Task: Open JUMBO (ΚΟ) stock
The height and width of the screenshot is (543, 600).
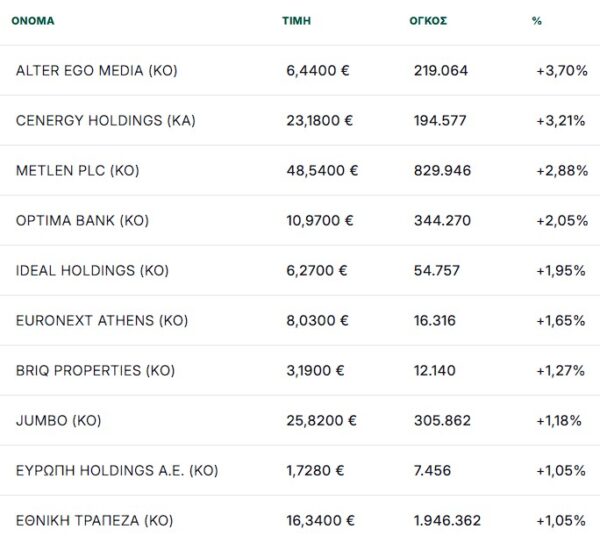Action: pos(59,421)
